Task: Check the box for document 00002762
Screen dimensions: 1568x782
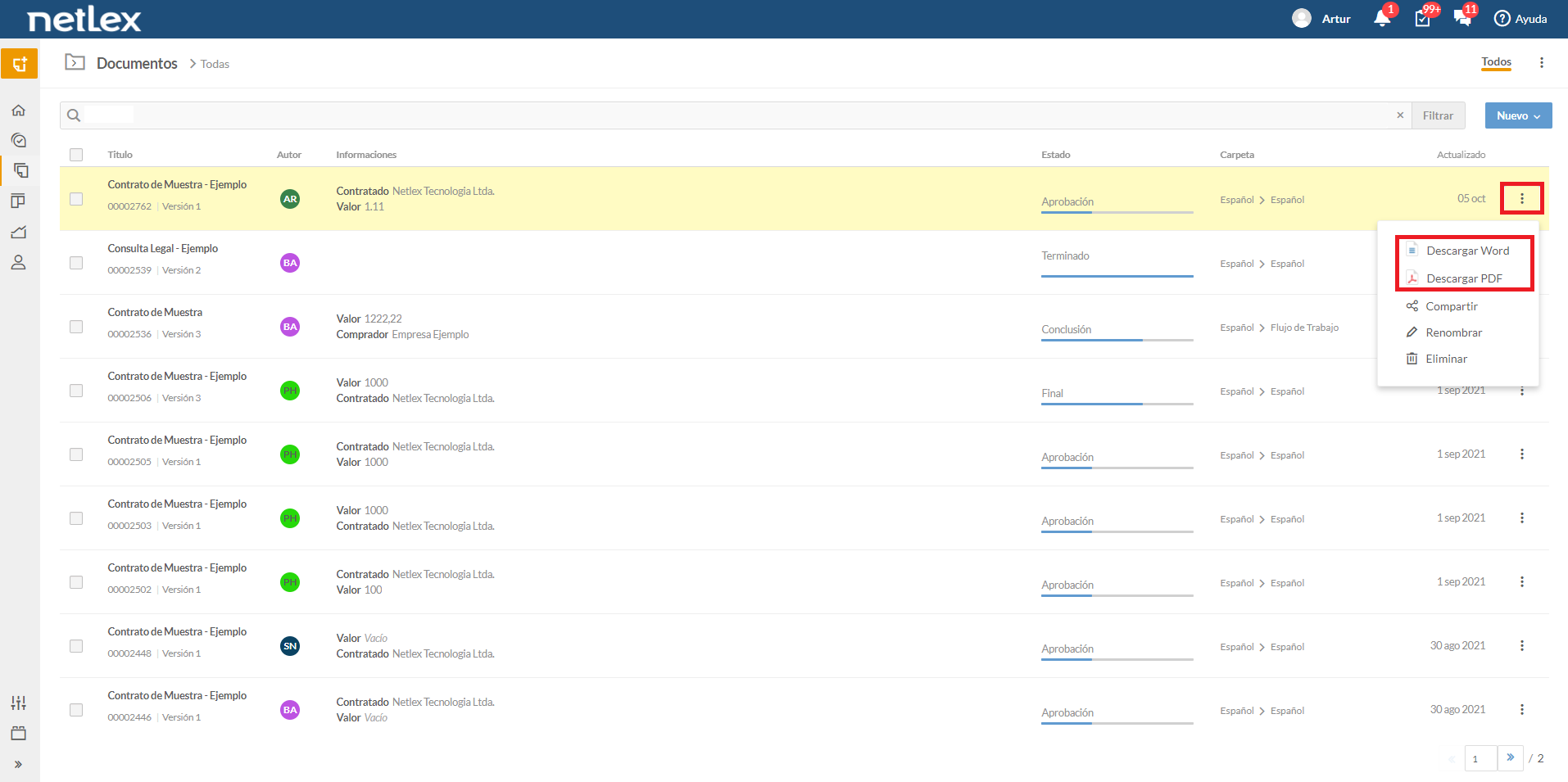Action: 76,199
